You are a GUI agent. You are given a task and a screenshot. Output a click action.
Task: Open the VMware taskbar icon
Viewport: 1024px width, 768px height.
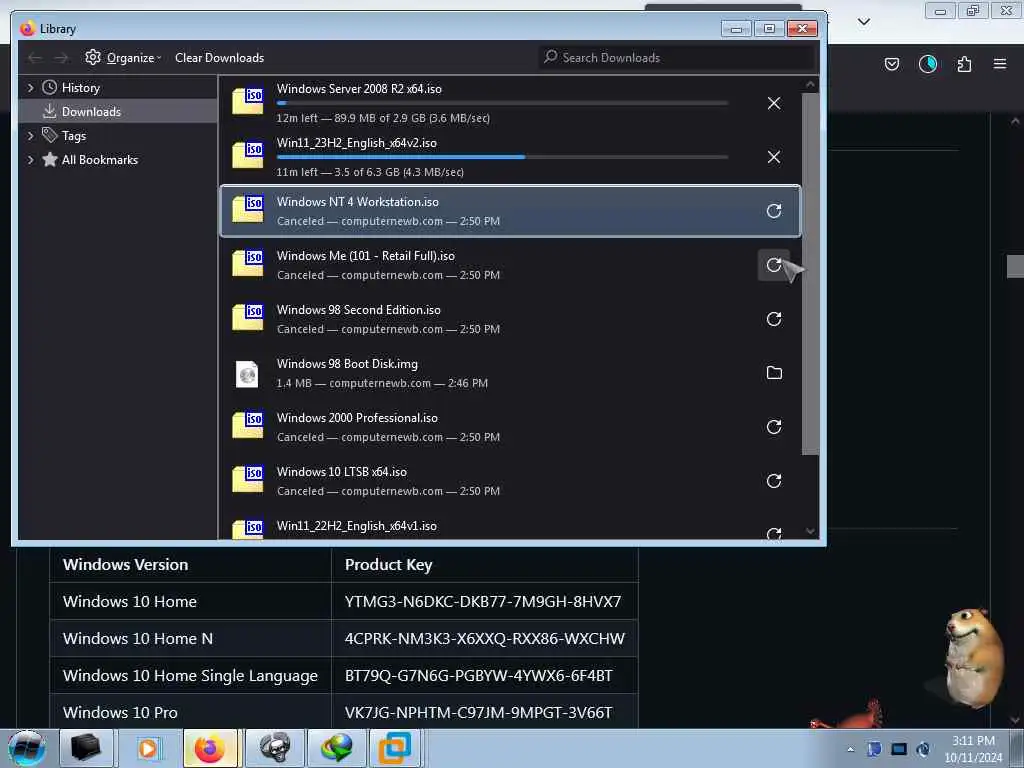[x=396, y=748]
